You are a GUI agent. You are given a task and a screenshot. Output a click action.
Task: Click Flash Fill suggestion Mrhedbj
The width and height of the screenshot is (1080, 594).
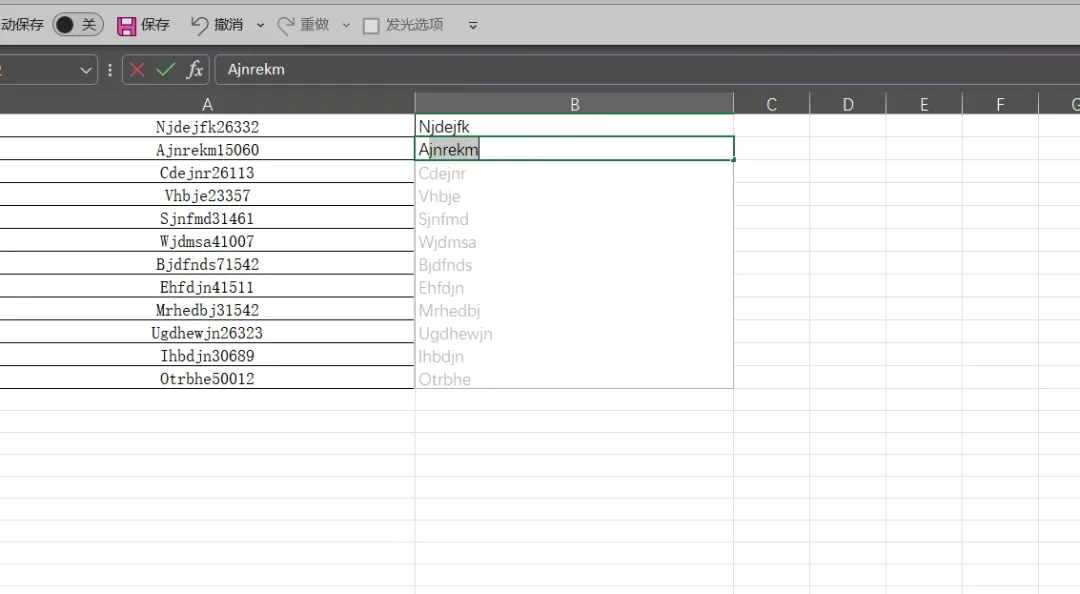574,310
